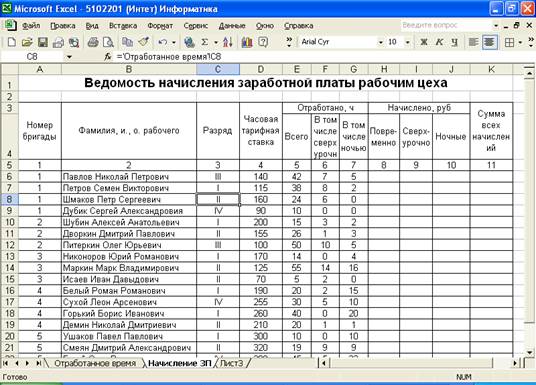This screenshot has width=536, height=385.
Task: Expand the Arial Cyr font dropdown
Action: 380,42
